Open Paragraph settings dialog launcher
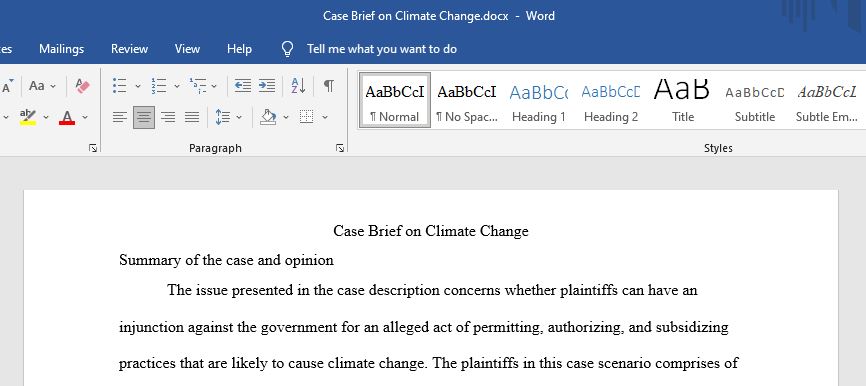 point(340,148)
